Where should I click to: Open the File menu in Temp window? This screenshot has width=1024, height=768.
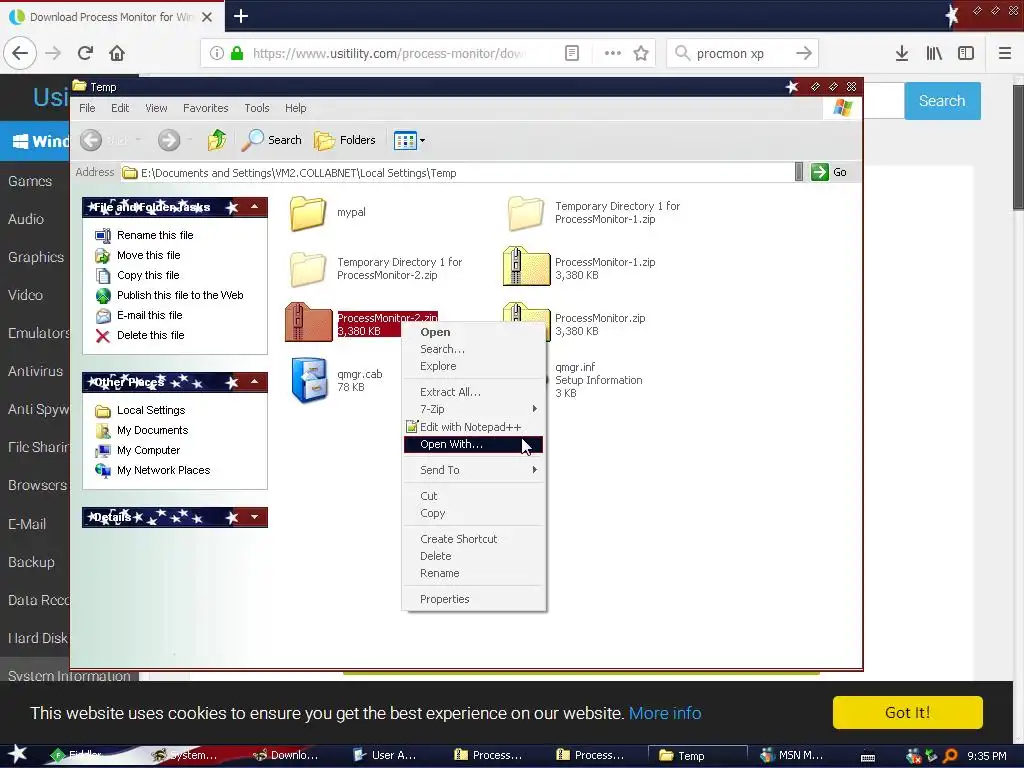(x=87, y=108)
